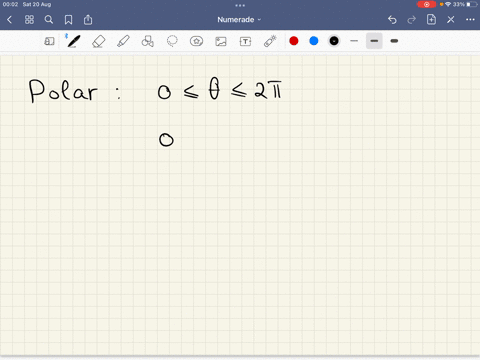Choose the blue pen color
480x360 pixels.
coord(314,41)
